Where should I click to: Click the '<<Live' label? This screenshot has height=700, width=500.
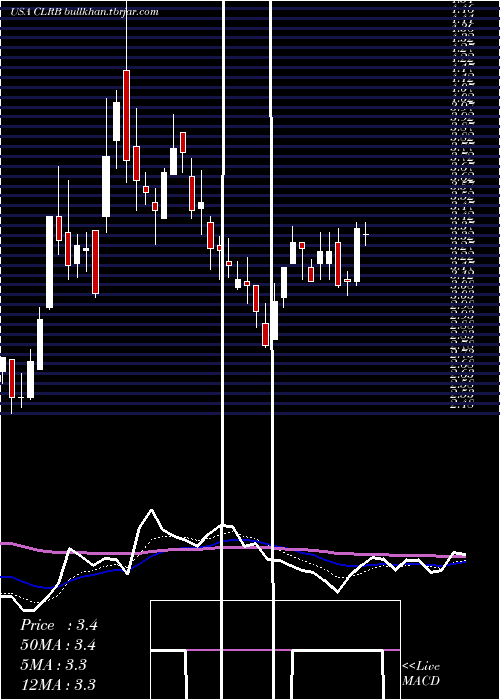(421, 667)
